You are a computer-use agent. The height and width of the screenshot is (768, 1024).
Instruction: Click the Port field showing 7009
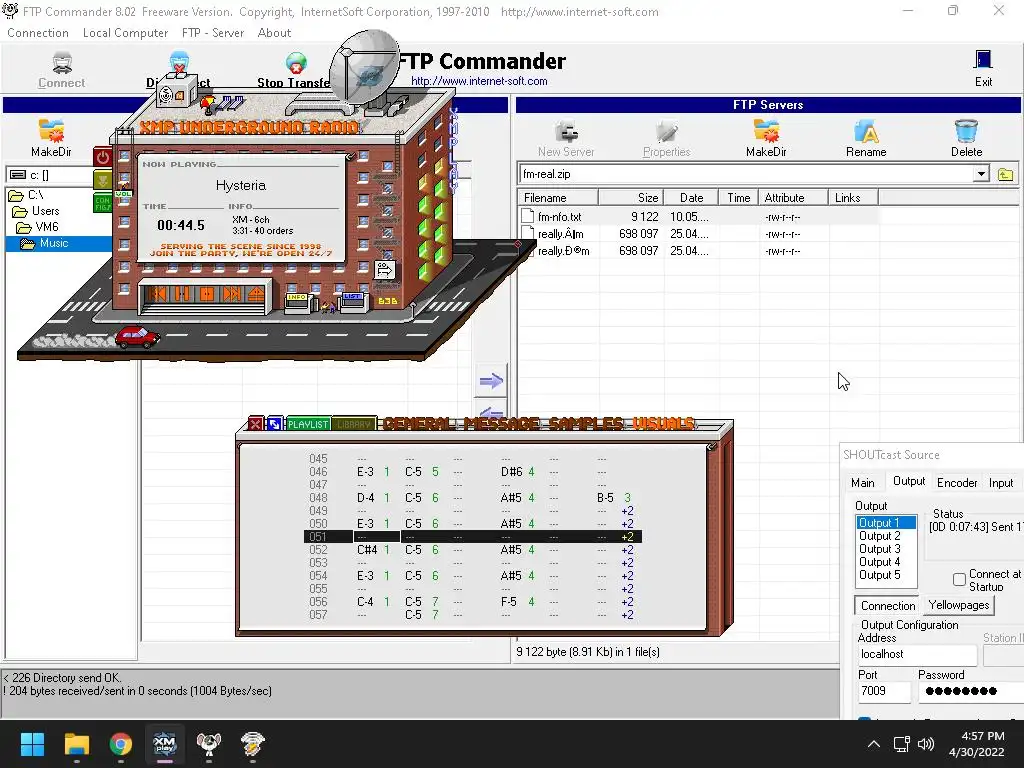(x=884, y=691)
